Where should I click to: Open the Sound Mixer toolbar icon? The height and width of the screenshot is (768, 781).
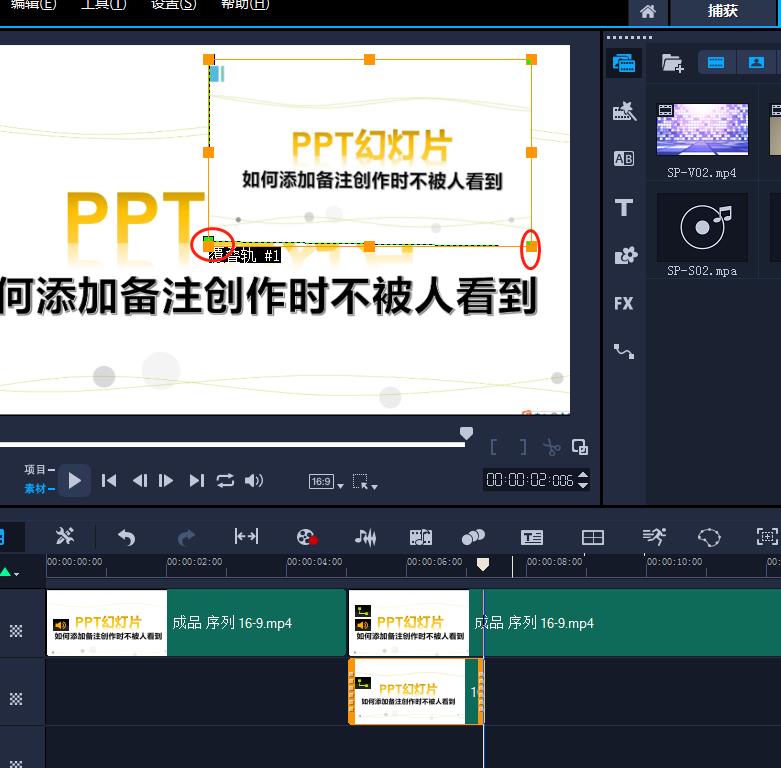tap(366, 537)
